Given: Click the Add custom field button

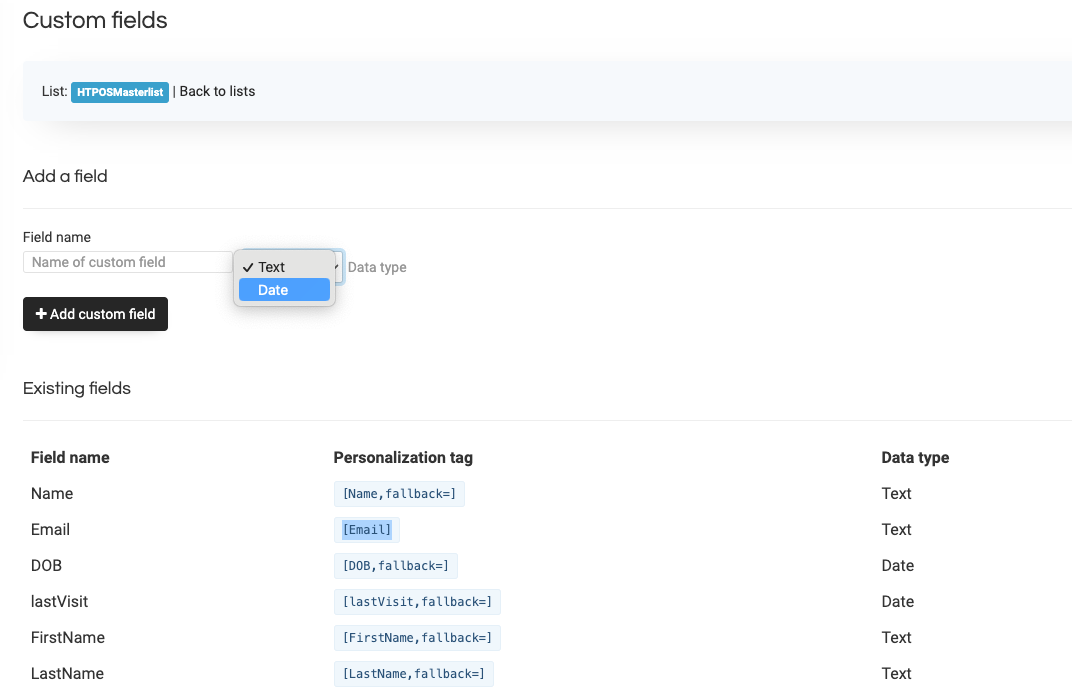Looking at the screenshot, I should click(x=95, y=314).
